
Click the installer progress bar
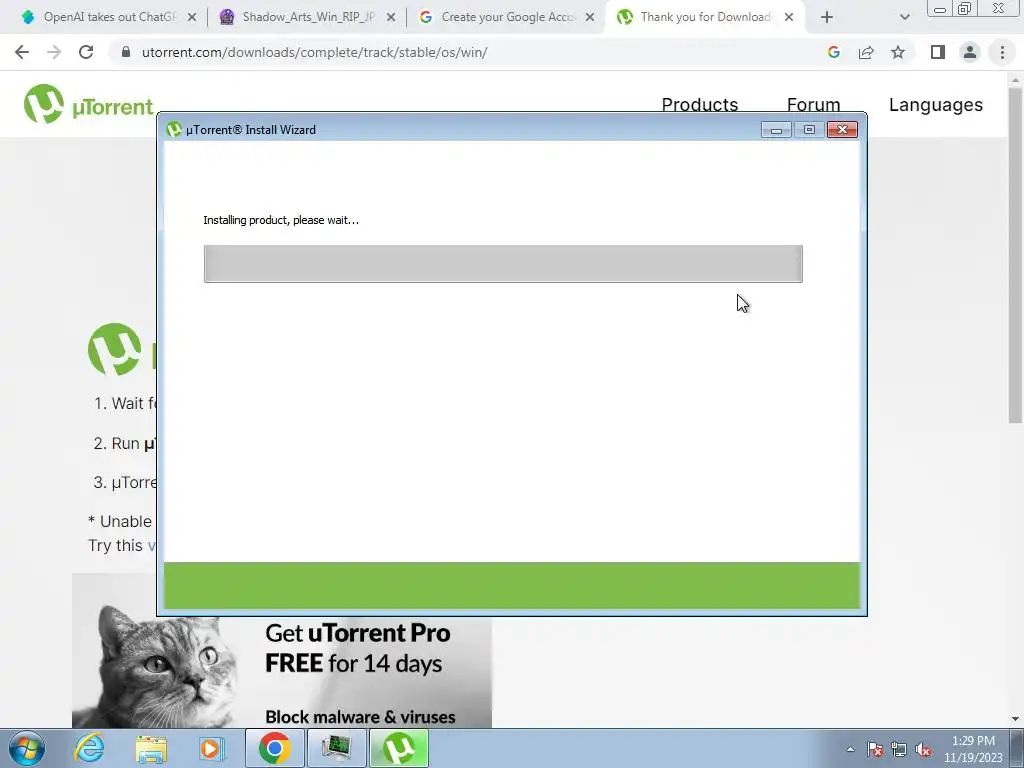[503, 264]
